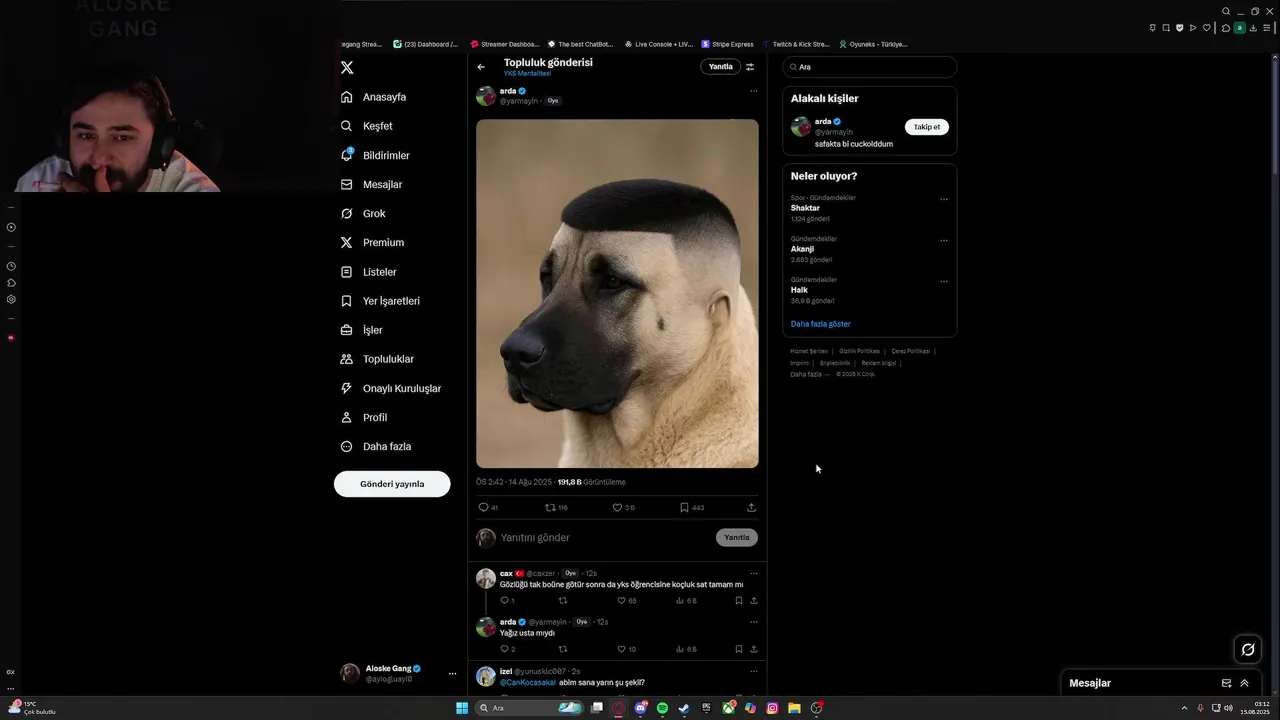
Task: Open the YKS Mantaltesi community link
Action: (527, 74)
